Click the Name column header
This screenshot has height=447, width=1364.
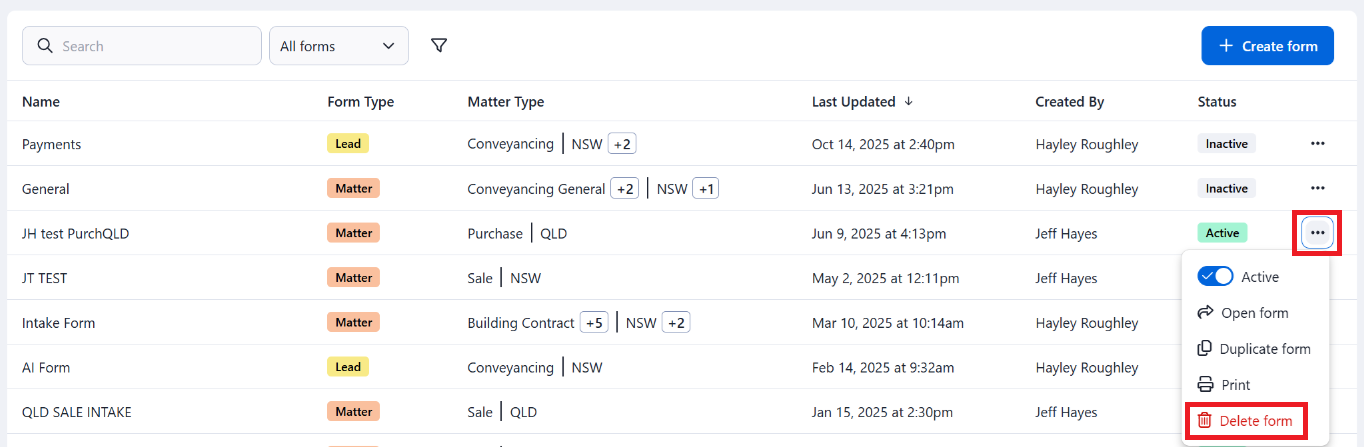point(41,102)
